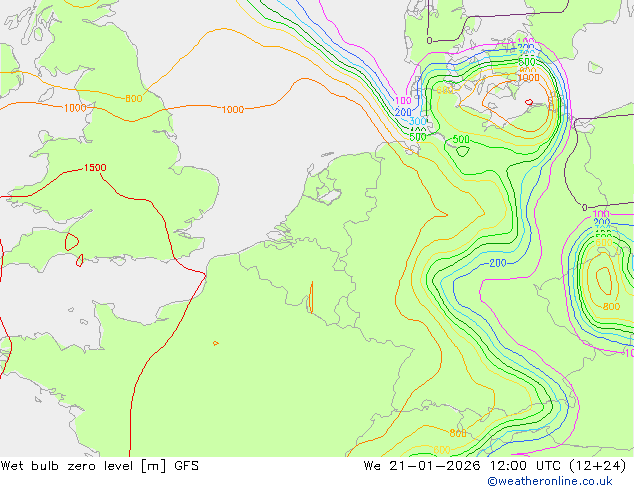
Task: Click the red 1500 contour label over Wales
Action: click(x=95, y=167)
